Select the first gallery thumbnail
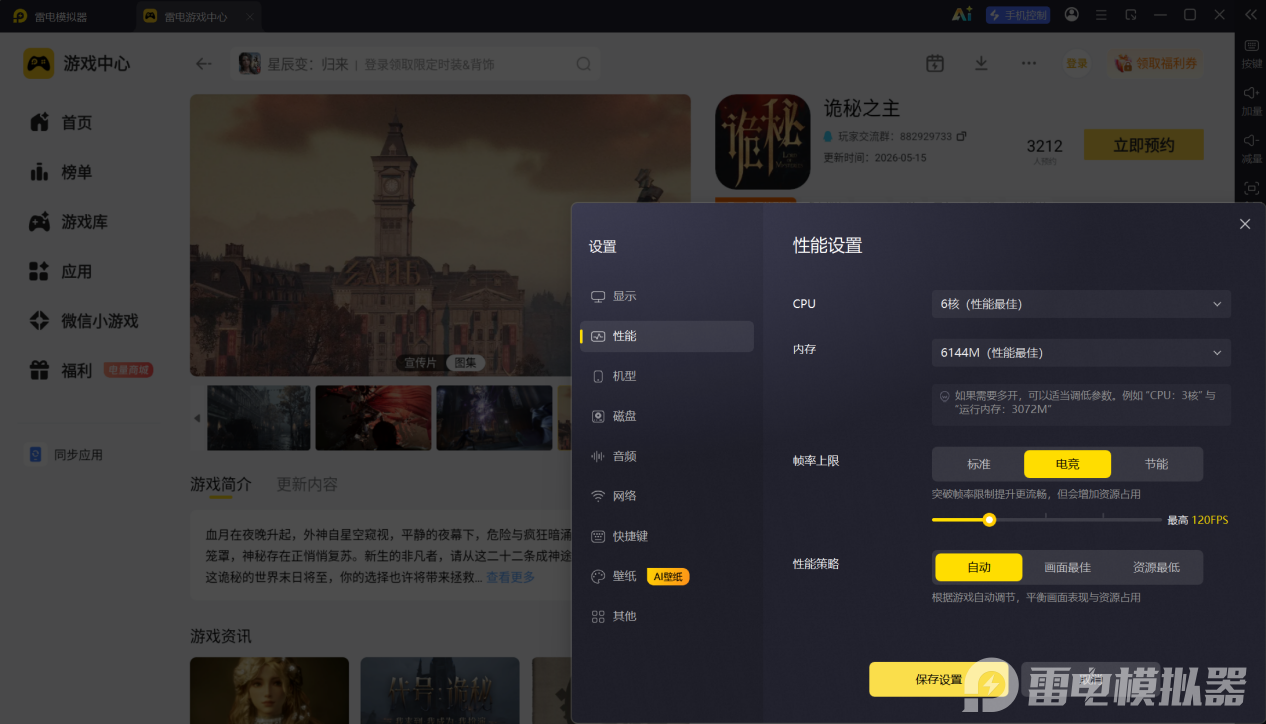Viewport: 1266px width, 724px height. (259, 418)
